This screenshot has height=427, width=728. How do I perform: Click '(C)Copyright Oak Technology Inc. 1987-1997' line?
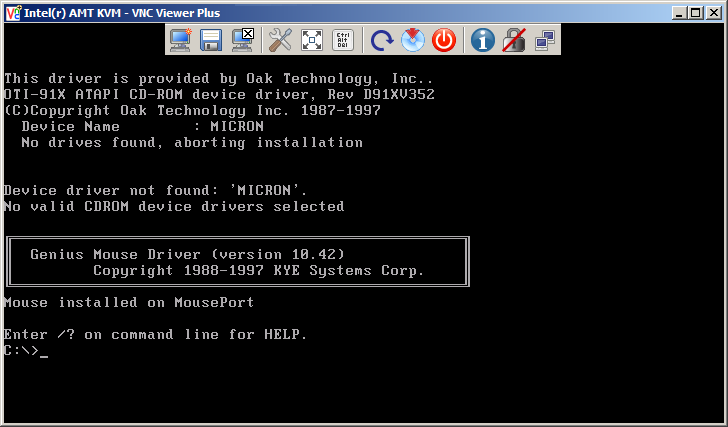click(x=192, y=110)
